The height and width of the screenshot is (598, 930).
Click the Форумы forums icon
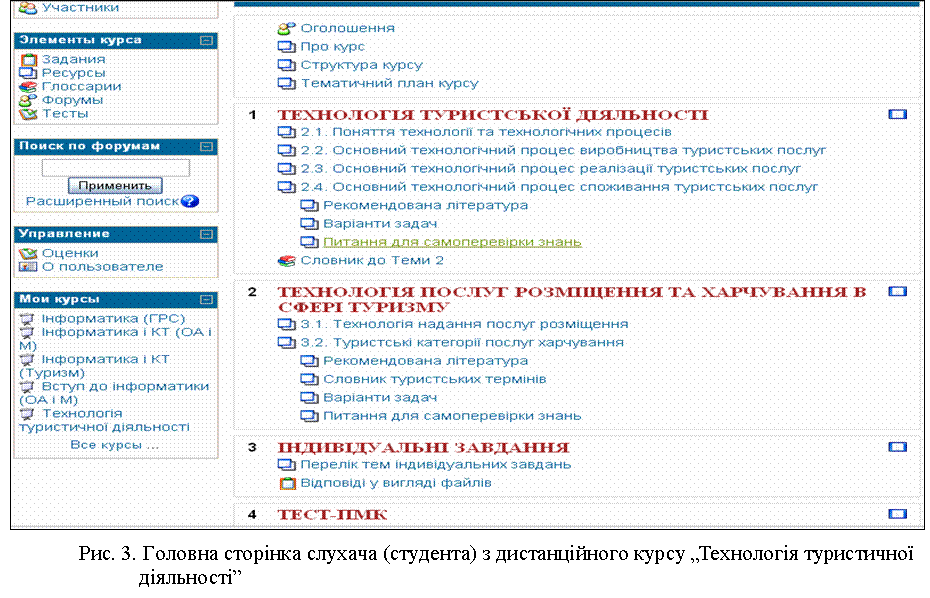[28, 100]
